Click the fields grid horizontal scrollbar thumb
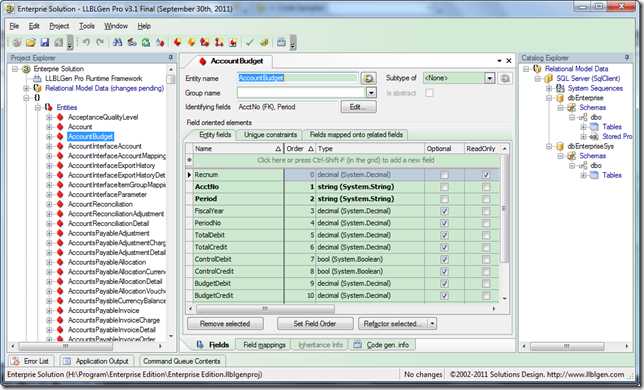The image size is (644, 390). click(265, 308)
